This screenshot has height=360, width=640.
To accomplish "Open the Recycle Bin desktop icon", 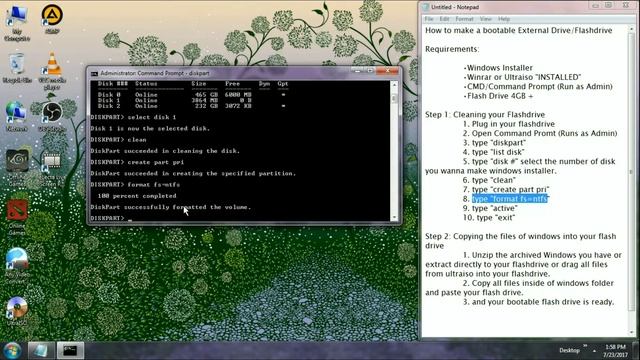I will click(17, 68).
